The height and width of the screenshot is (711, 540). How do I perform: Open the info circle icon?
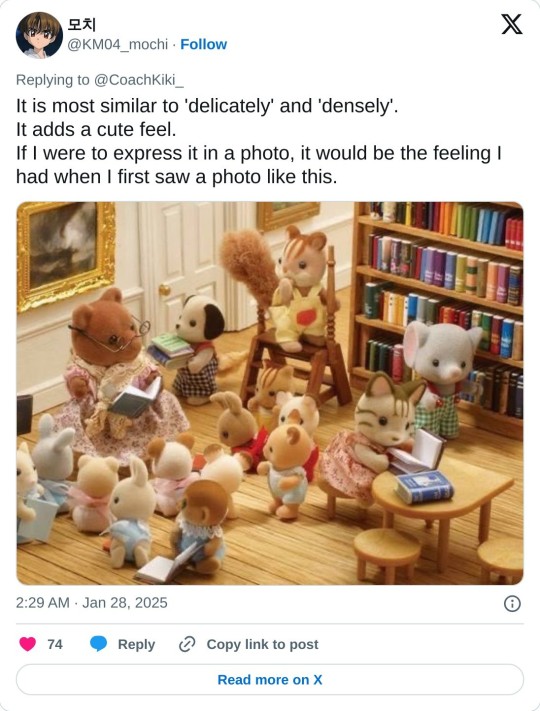coord(512,604)
